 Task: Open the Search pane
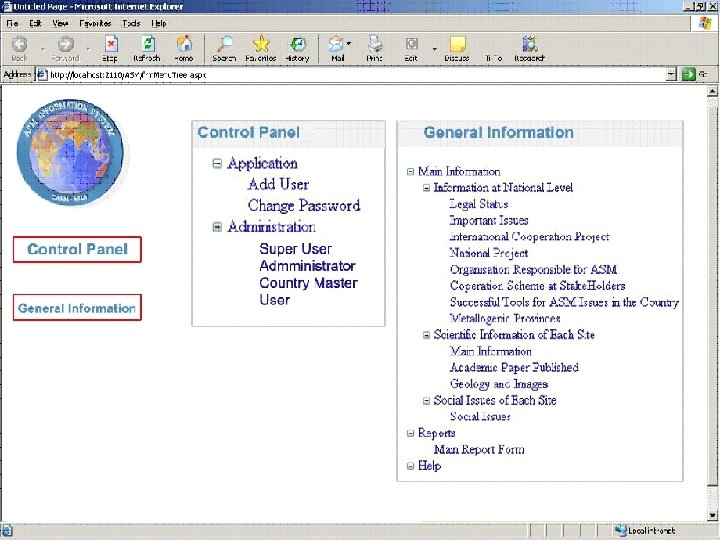coord(224,49)
